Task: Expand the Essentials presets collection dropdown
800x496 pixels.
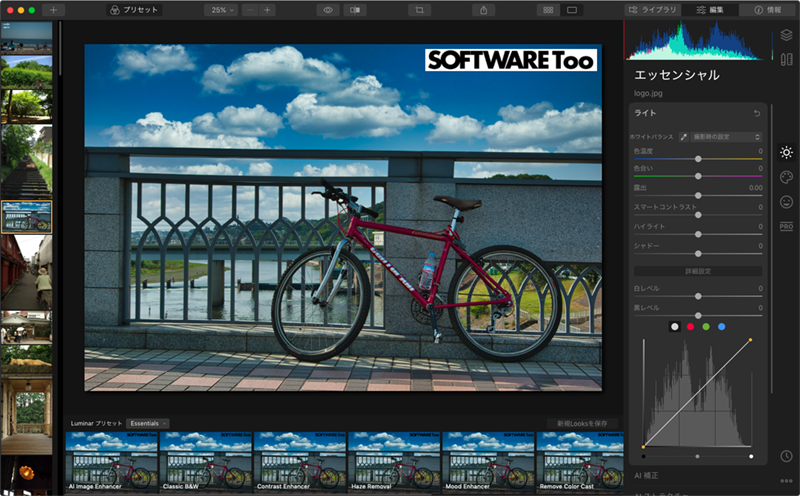Action: click(x=149, y=424)
